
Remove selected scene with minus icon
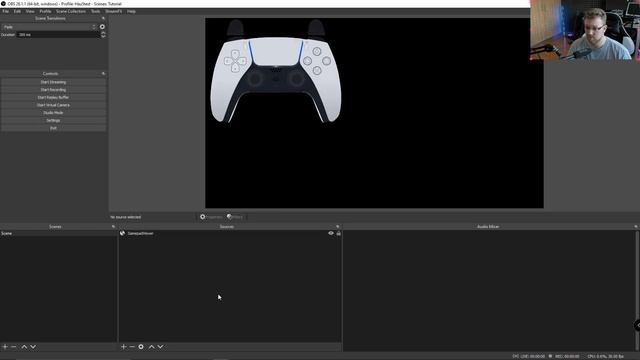point(13,347)
